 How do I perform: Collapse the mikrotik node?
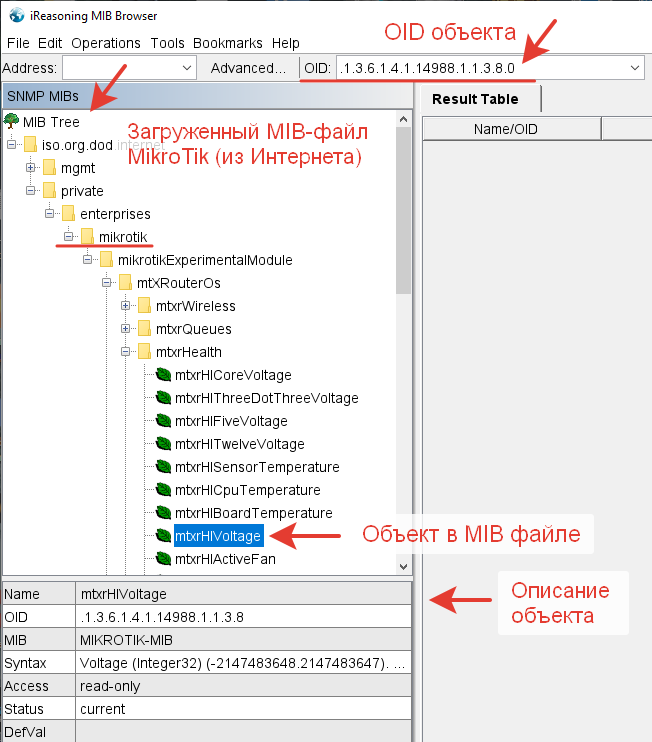69,237
